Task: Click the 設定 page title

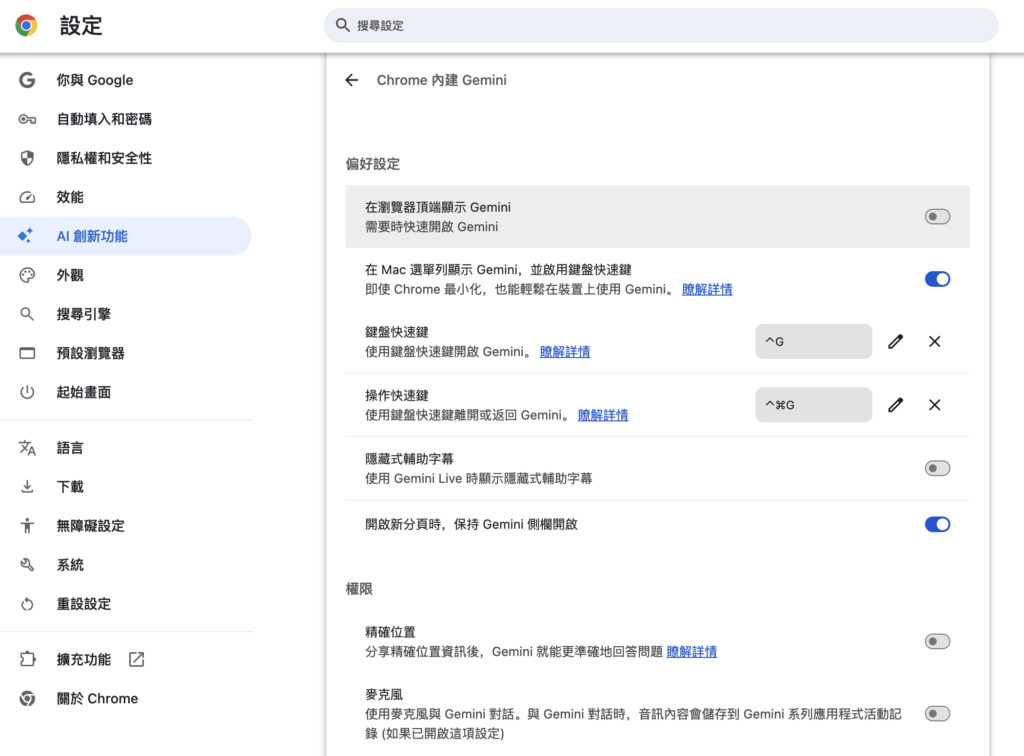Action: (x=81, y=25)
